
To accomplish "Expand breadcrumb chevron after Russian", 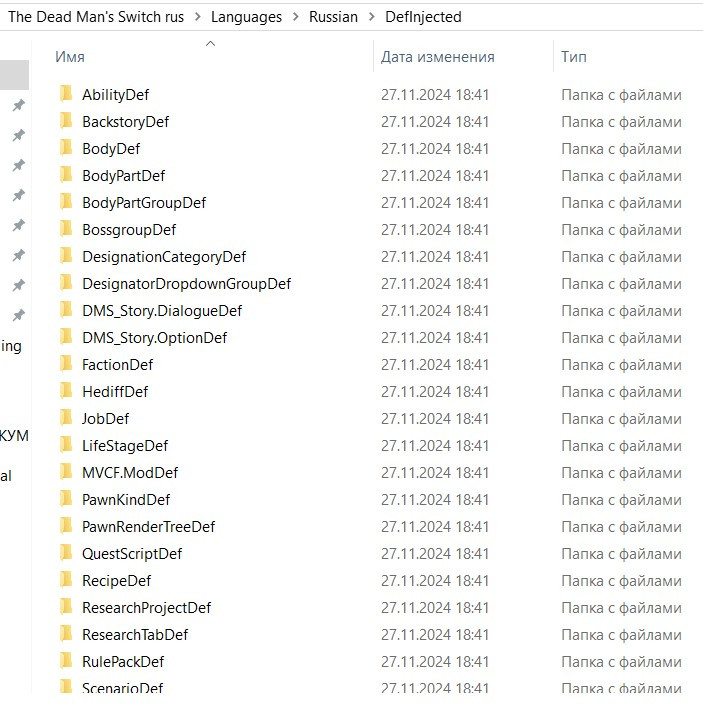I will click(372, 17).
